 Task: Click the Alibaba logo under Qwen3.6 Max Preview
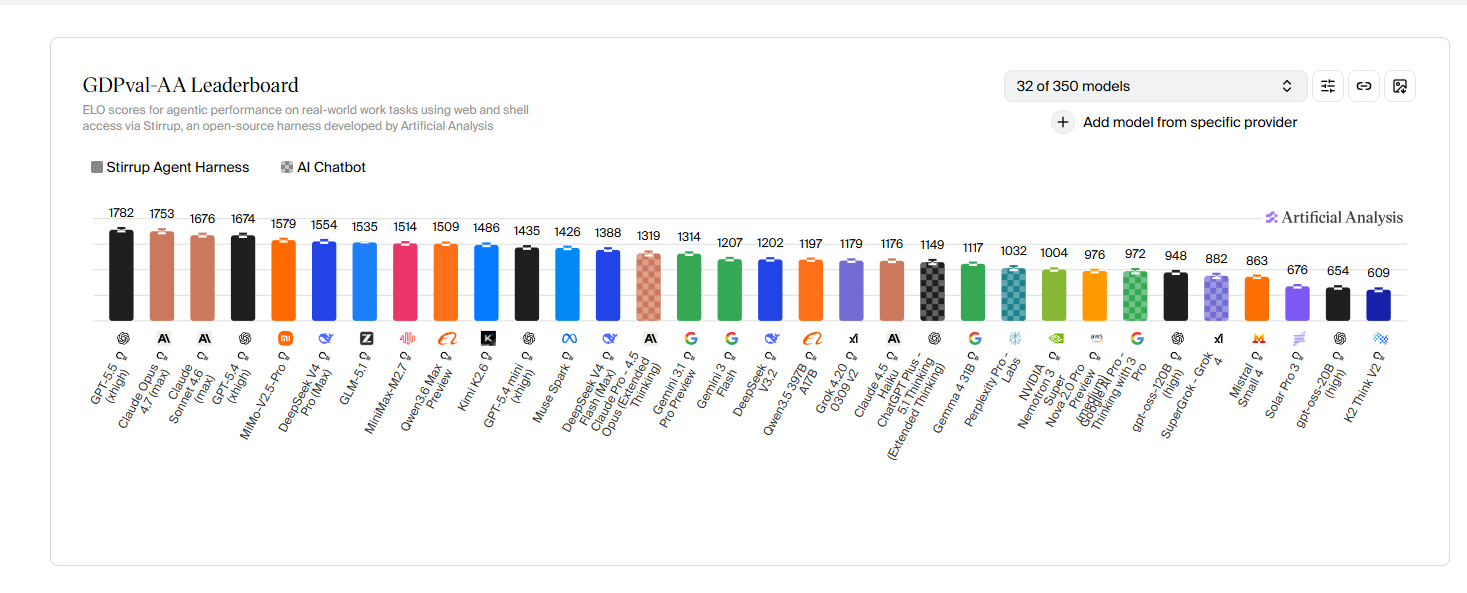pyautogui.click(x=447, y=338)
